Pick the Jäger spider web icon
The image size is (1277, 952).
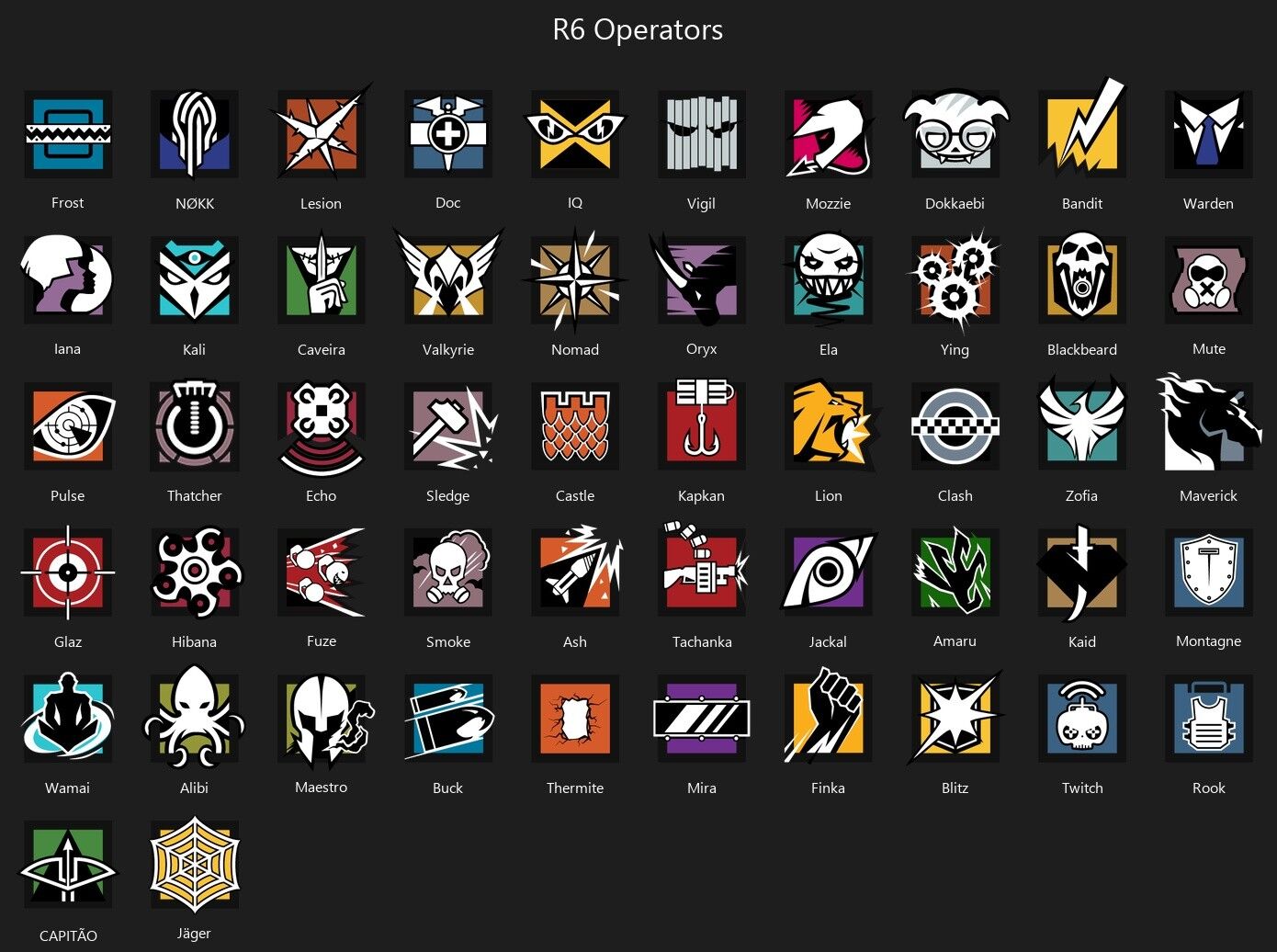pyautogui.click(x=195, y=864)
